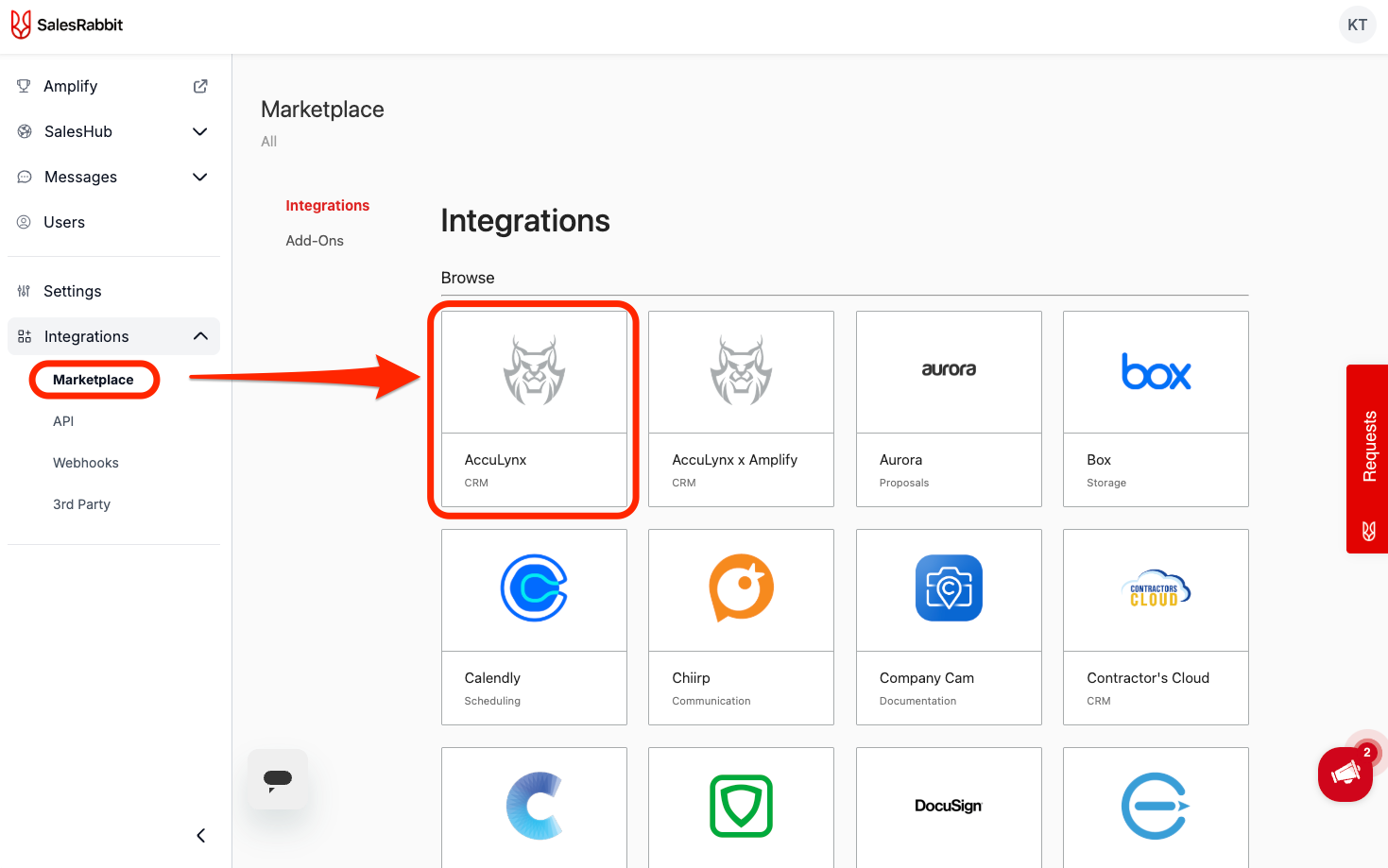Image resolution: width=1388 pixels, height=868 pixels.
Task: Open the AccuLynx x Amplify lynx logo
Action: [x=742, y=371]
